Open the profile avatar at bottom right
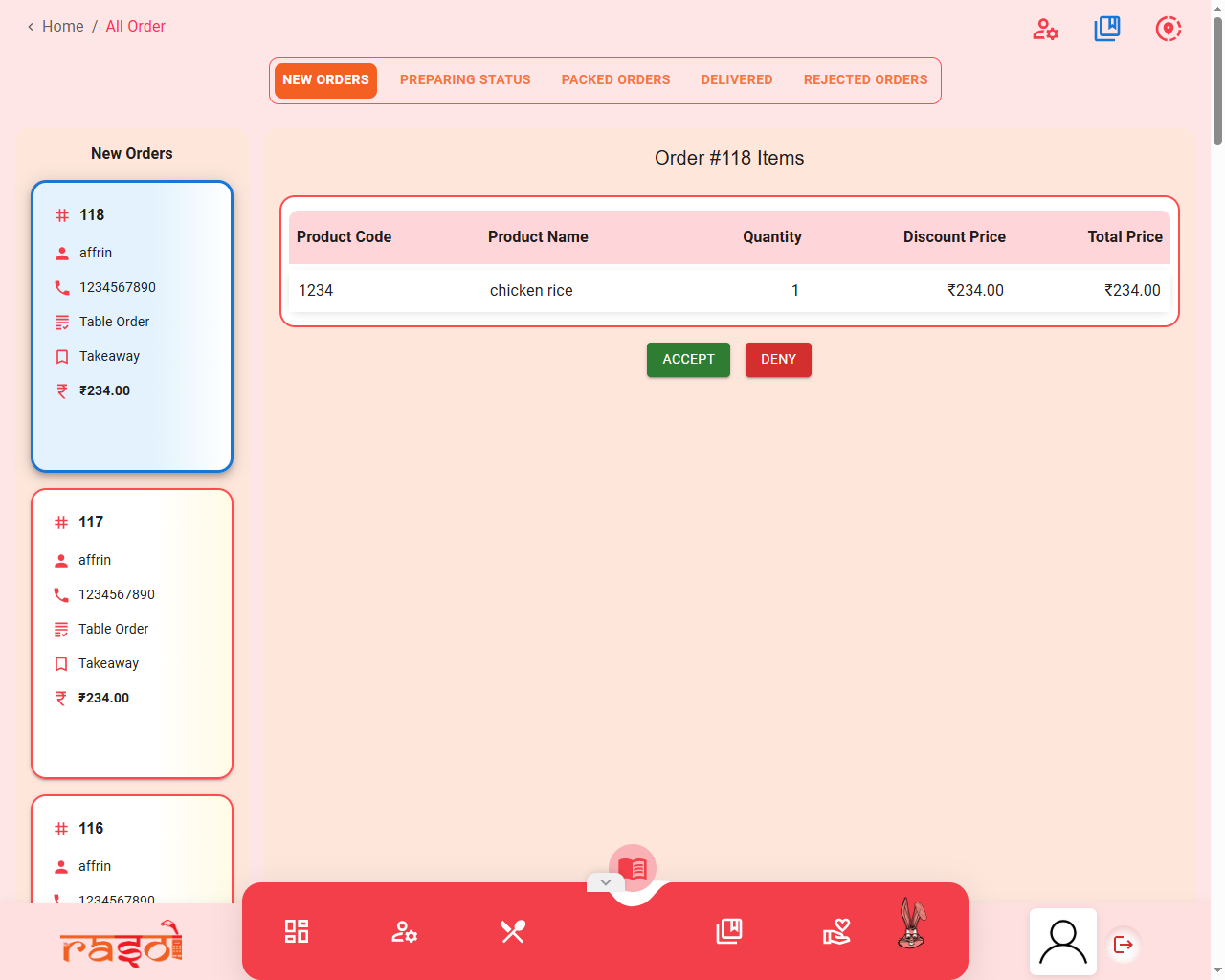1225x980 pixels. 1063,942
